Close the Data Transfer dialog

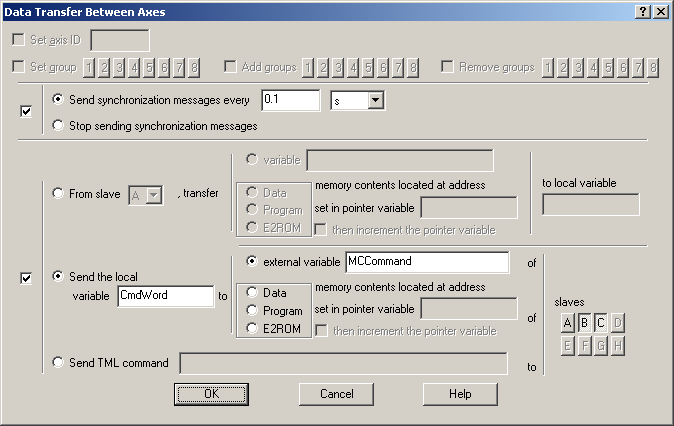coord(660,11)
